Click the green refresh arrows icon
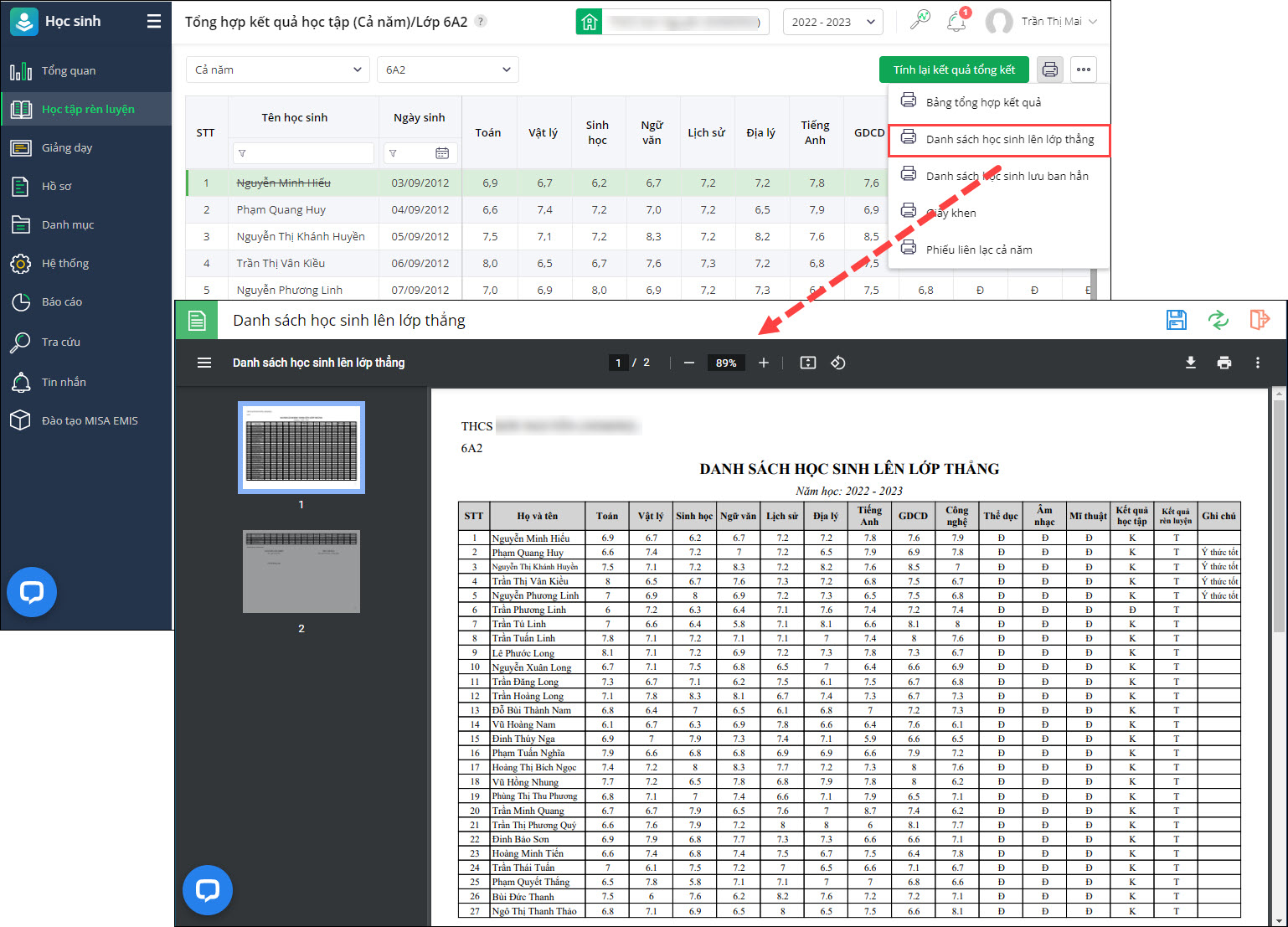 click(x=1218, y=320)
